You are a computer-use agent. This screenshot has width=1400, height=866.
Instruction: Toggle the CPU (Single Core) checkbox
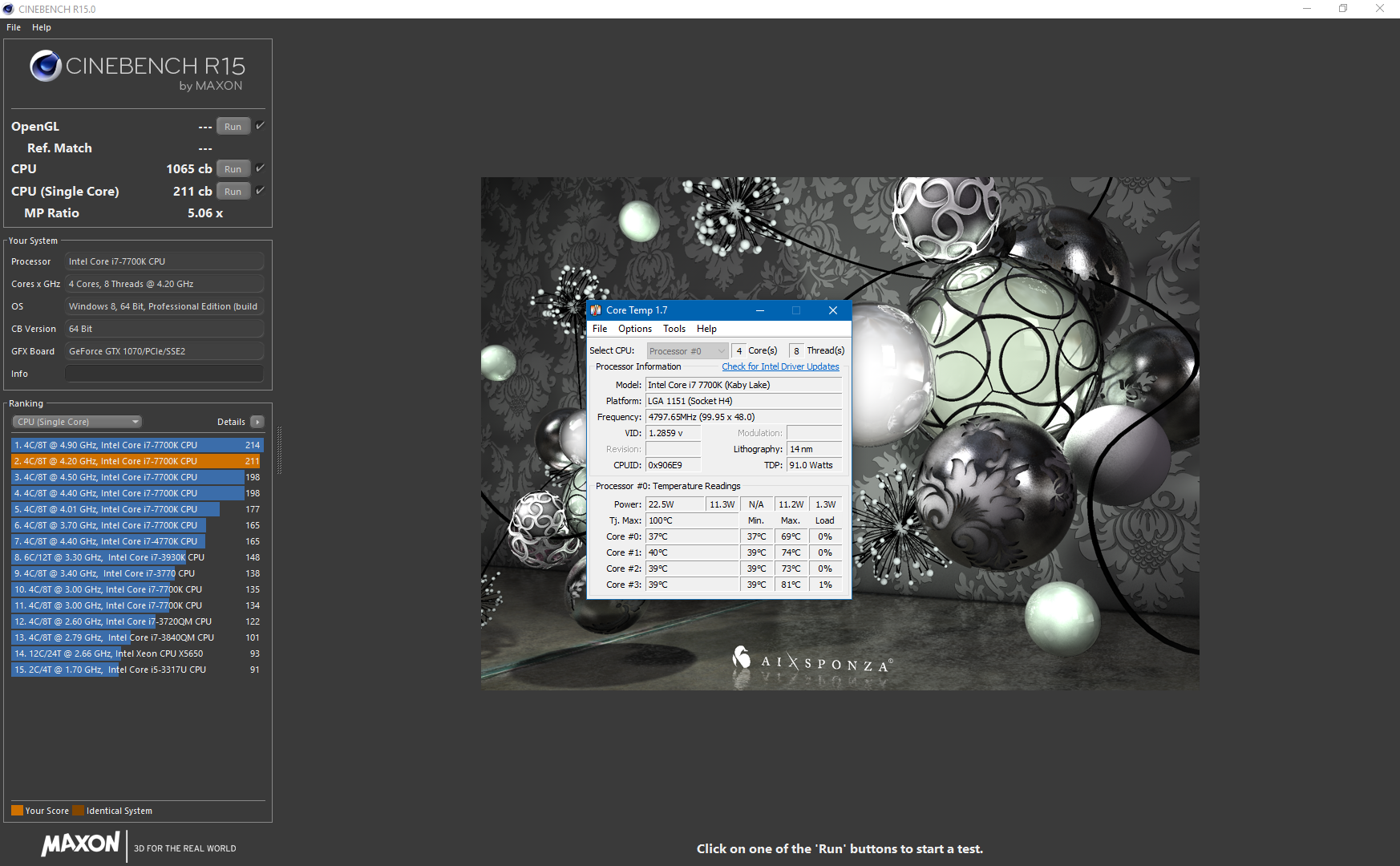(x=260, y=191)
